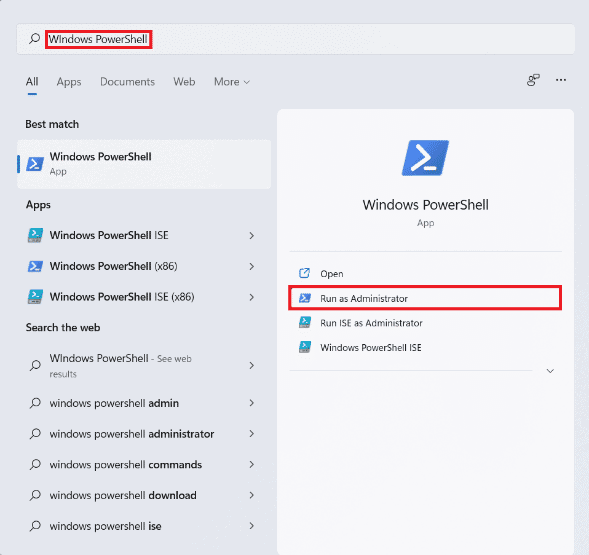The width and height of the screenshot is (589, 555).
Task: Click the account/feedback people icon
Action: pos(533,80)
